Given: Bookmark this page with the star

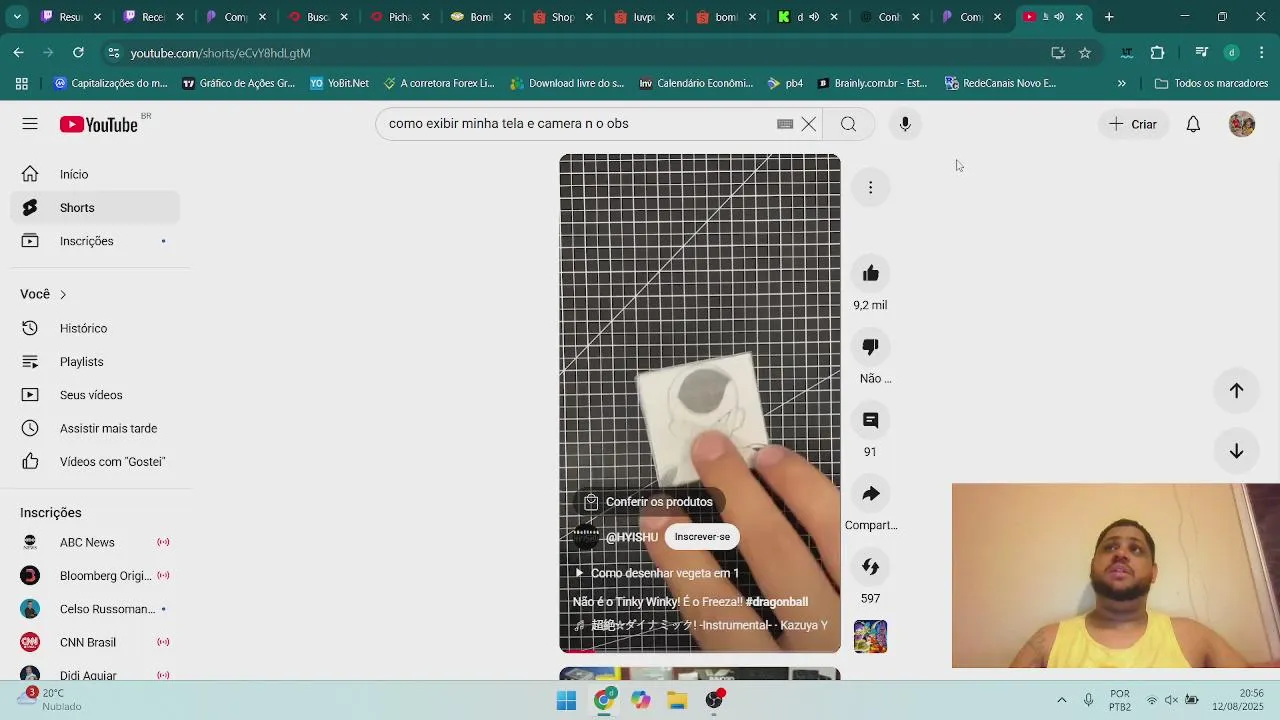Looking at the screenshot, I should tap(1085, 53).
